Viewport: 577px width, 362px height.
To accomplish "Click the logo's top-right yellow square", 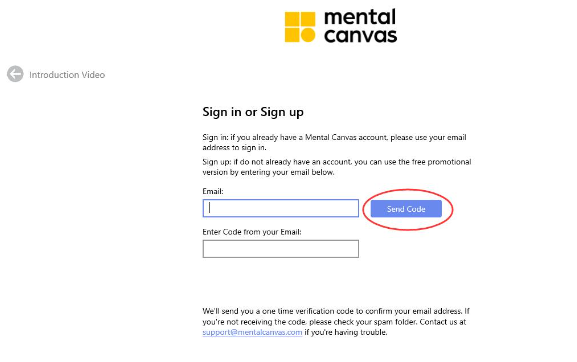I will [x=308, y=19].
